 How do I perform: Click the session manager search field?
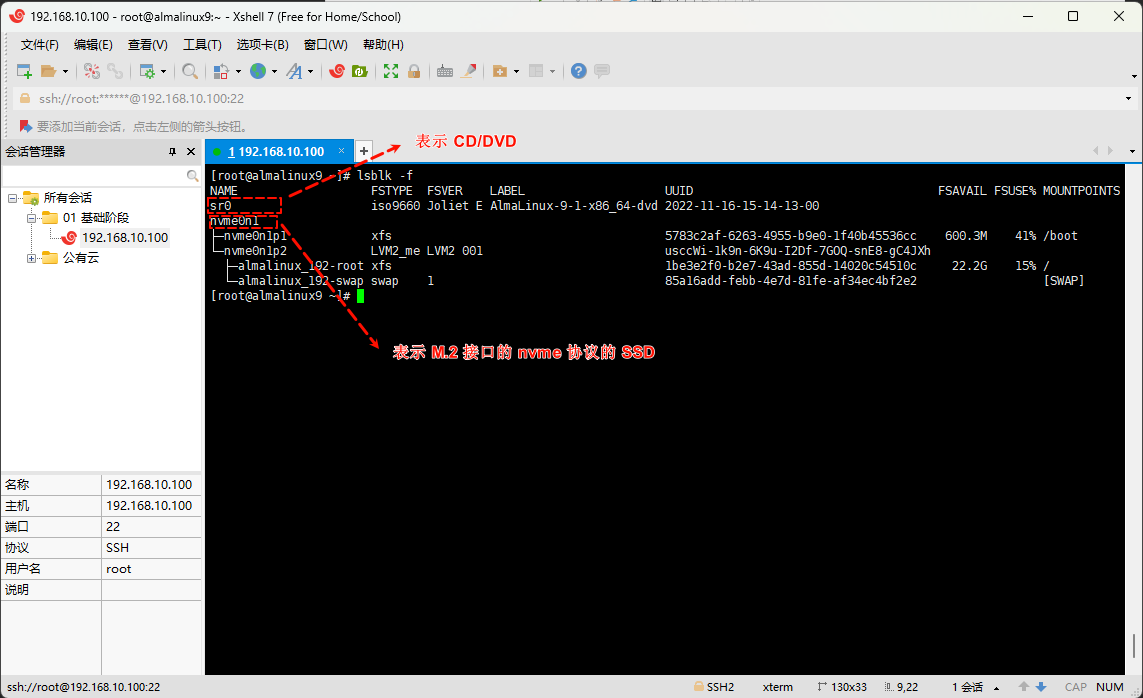pos(94,175)
